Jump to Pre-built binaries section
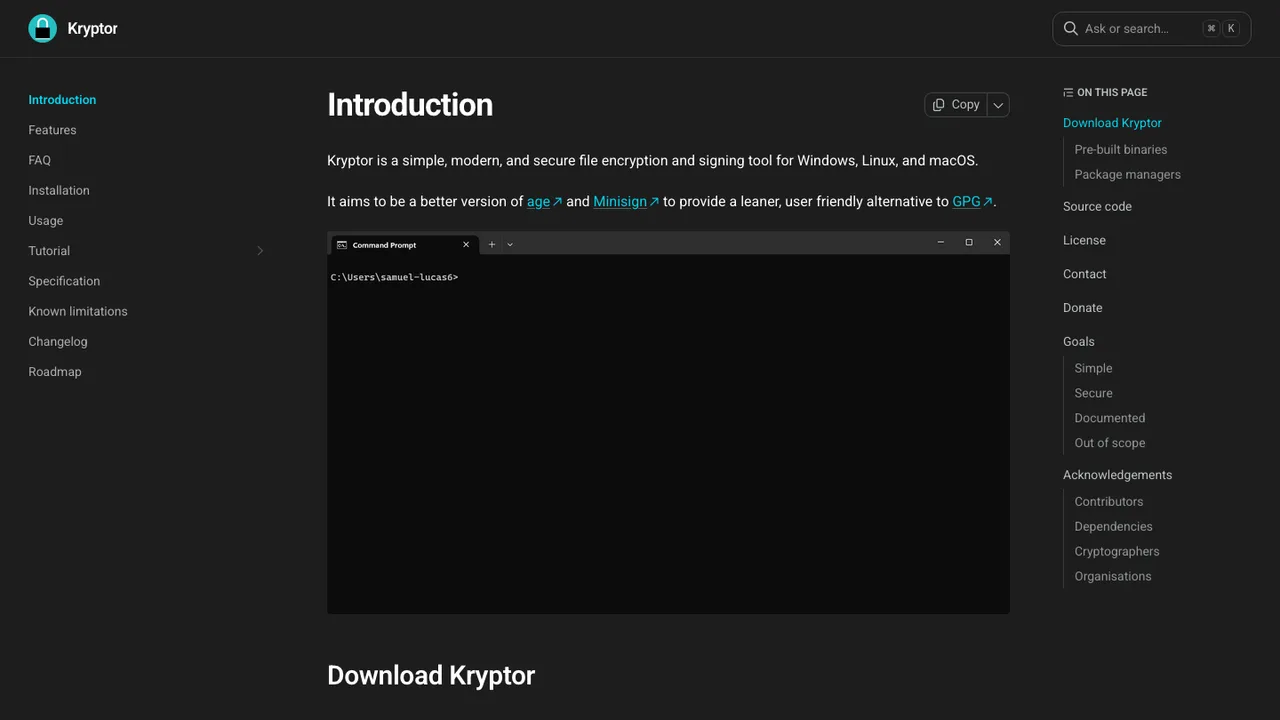 1121,149
